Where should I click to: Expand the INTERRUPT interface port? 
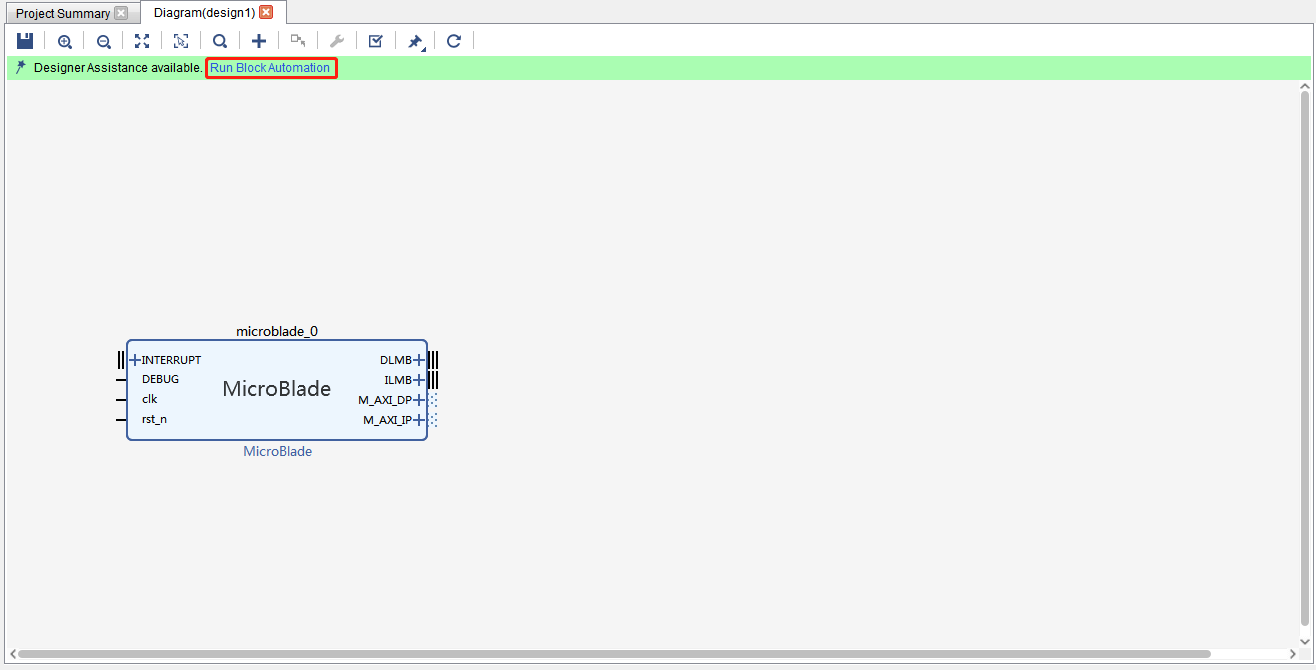click(x=135, y=360)
